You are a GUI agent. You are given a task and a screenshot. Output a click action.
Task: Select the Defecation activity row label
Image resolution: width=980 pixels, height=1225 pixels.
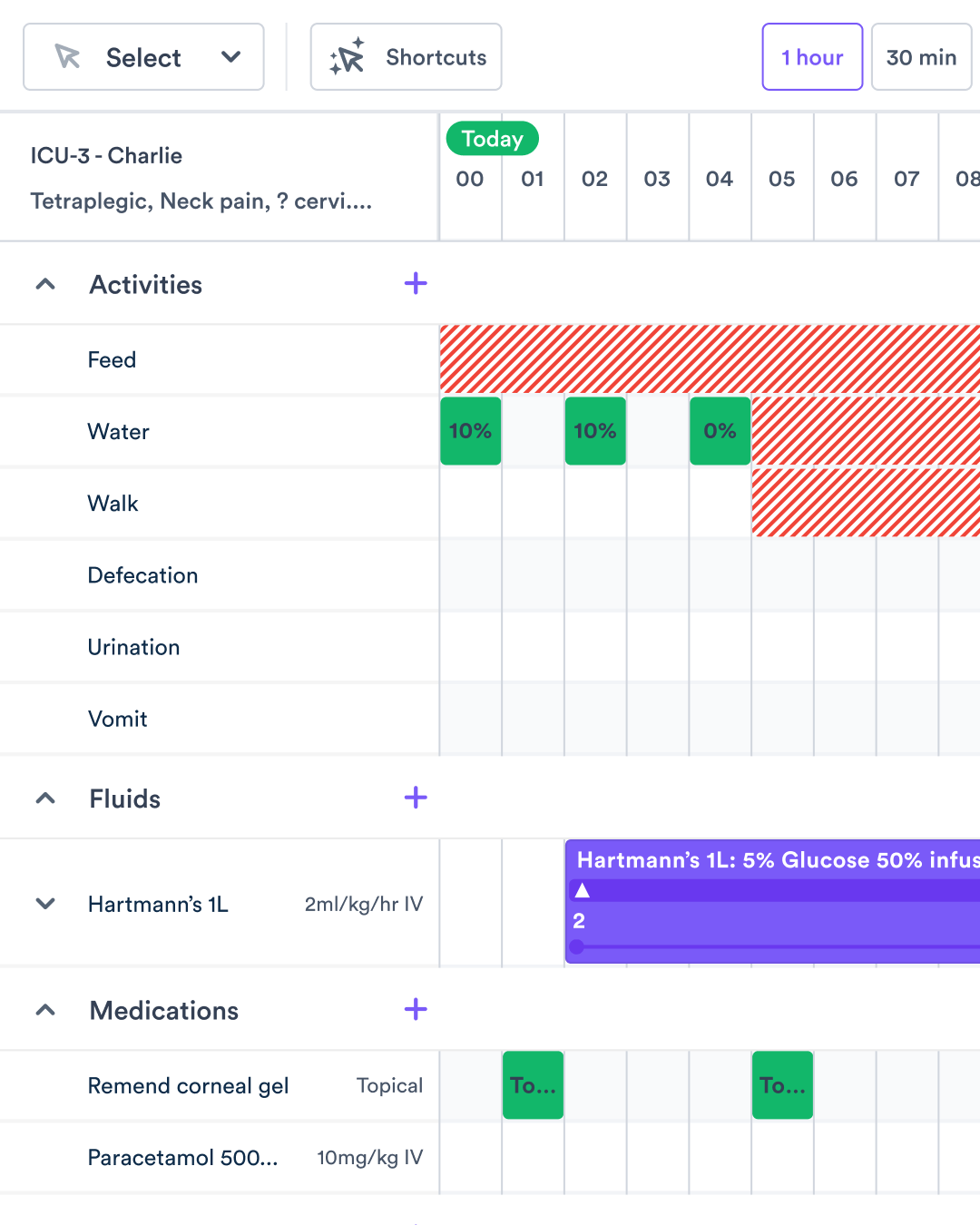pos(142,575)
